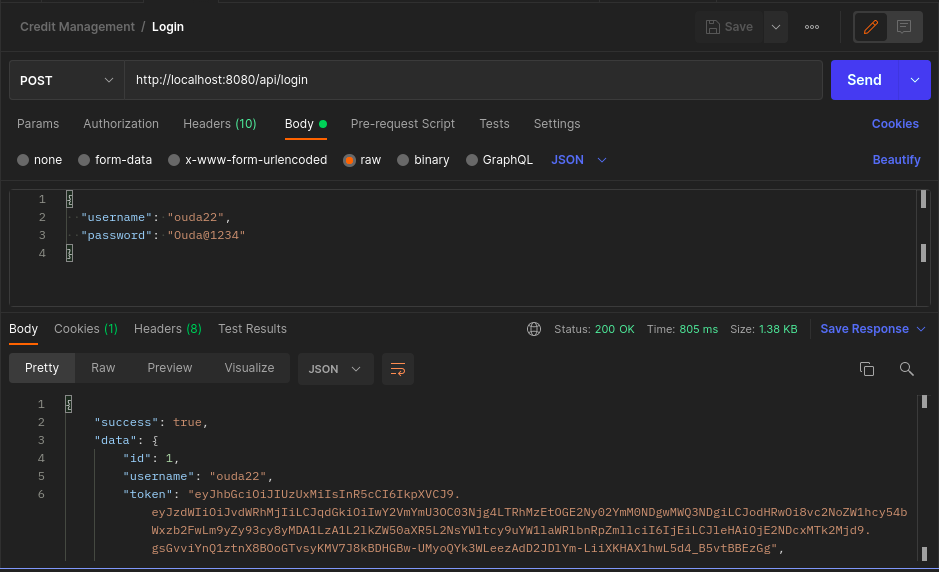The height and width of the screenshot is (572, 939).
Task: Switch to response Headers (8) tab
Action: (168, 329)
